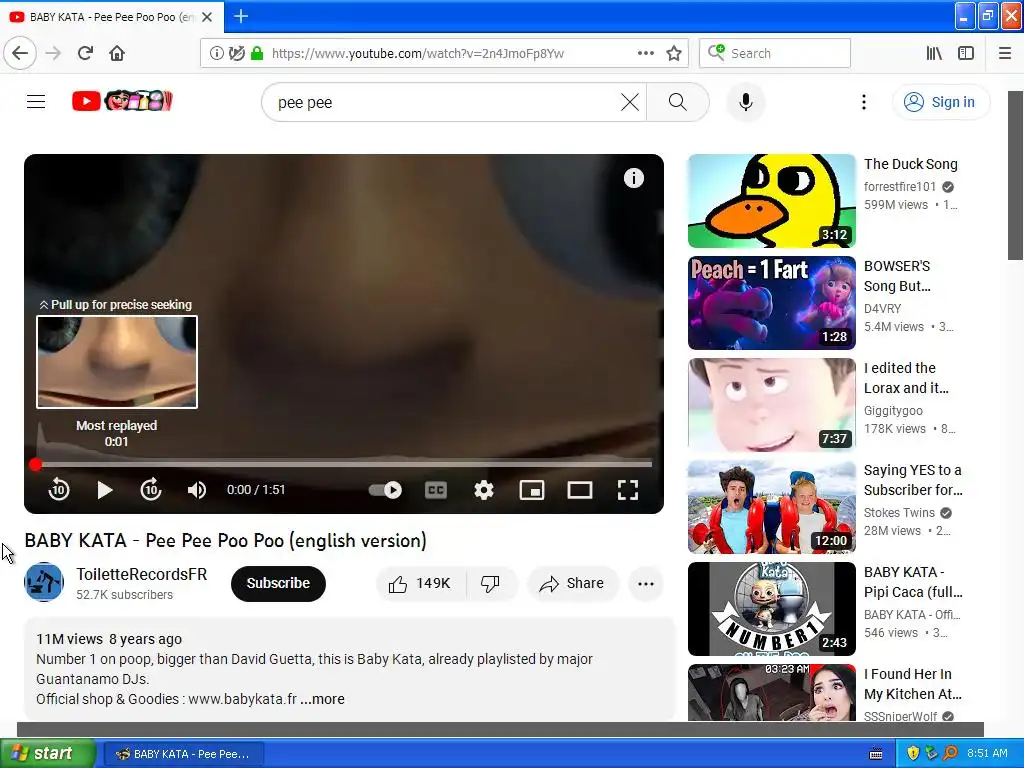Show video info cards icon

(x=633, y=178)
